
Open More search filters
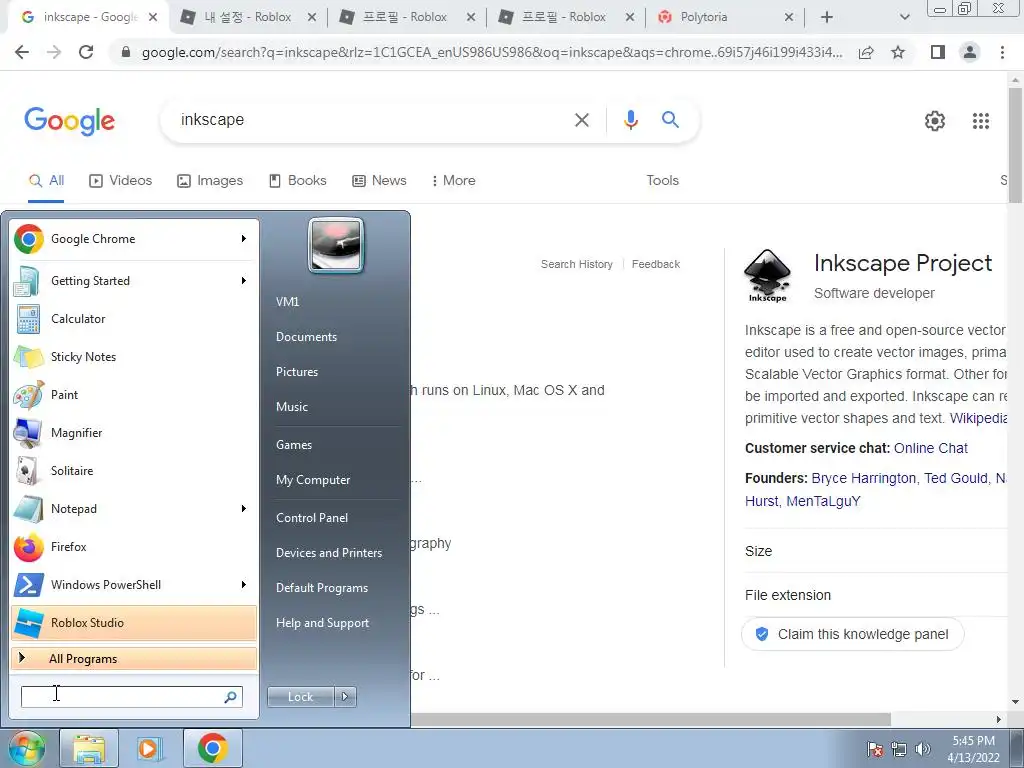tap(453, 180)
